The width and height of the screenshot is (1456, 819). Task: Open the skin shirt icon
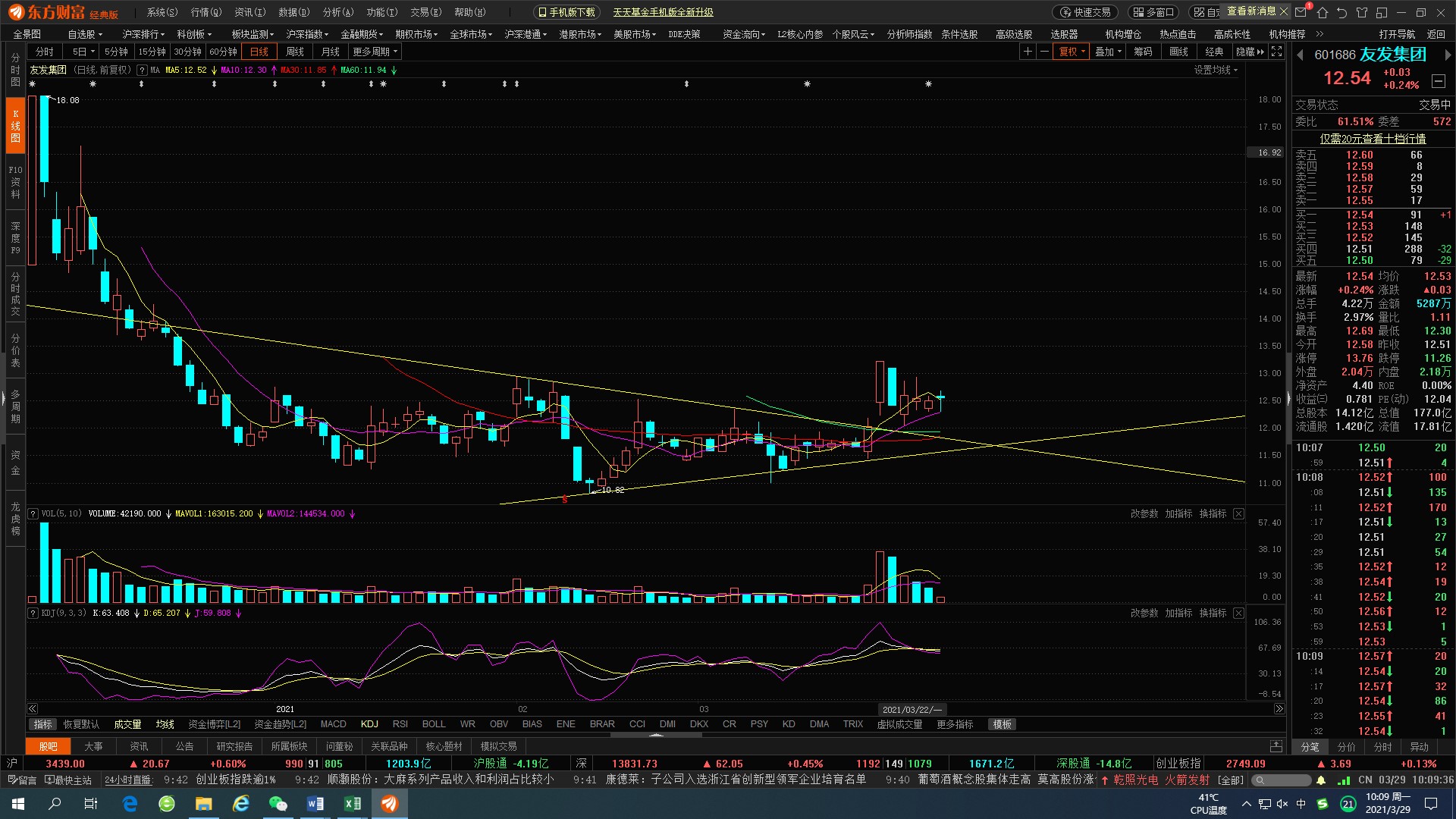pyautogui.click(x=1362, y=12)
